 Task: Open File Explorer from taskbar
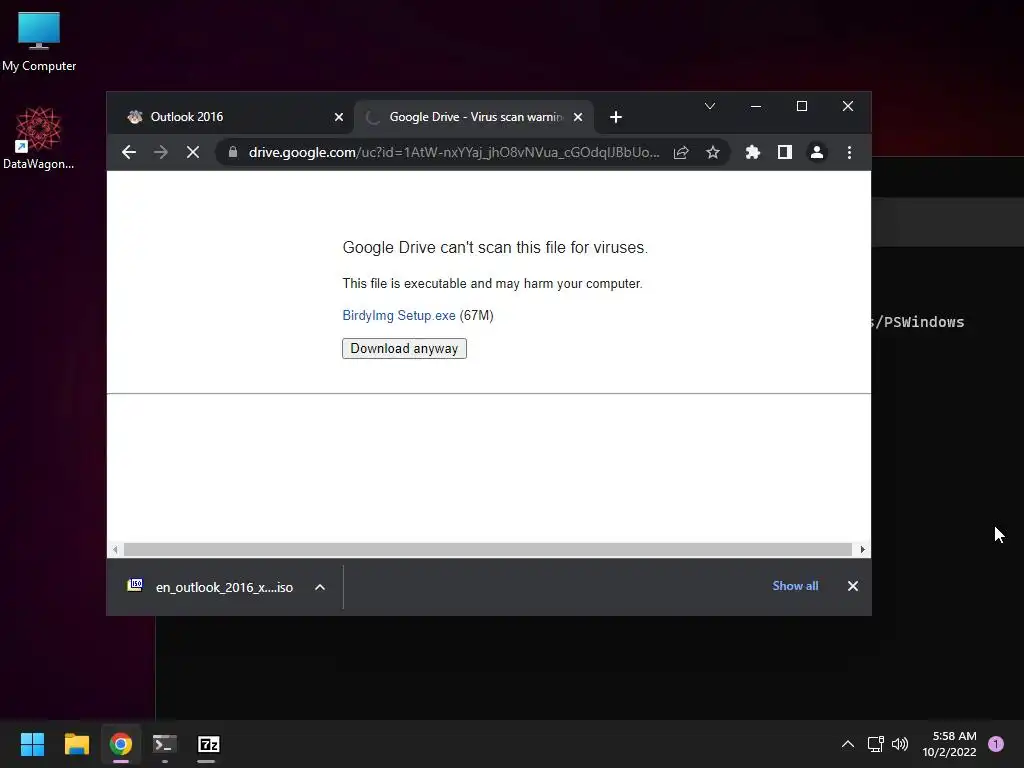point(76,744)
